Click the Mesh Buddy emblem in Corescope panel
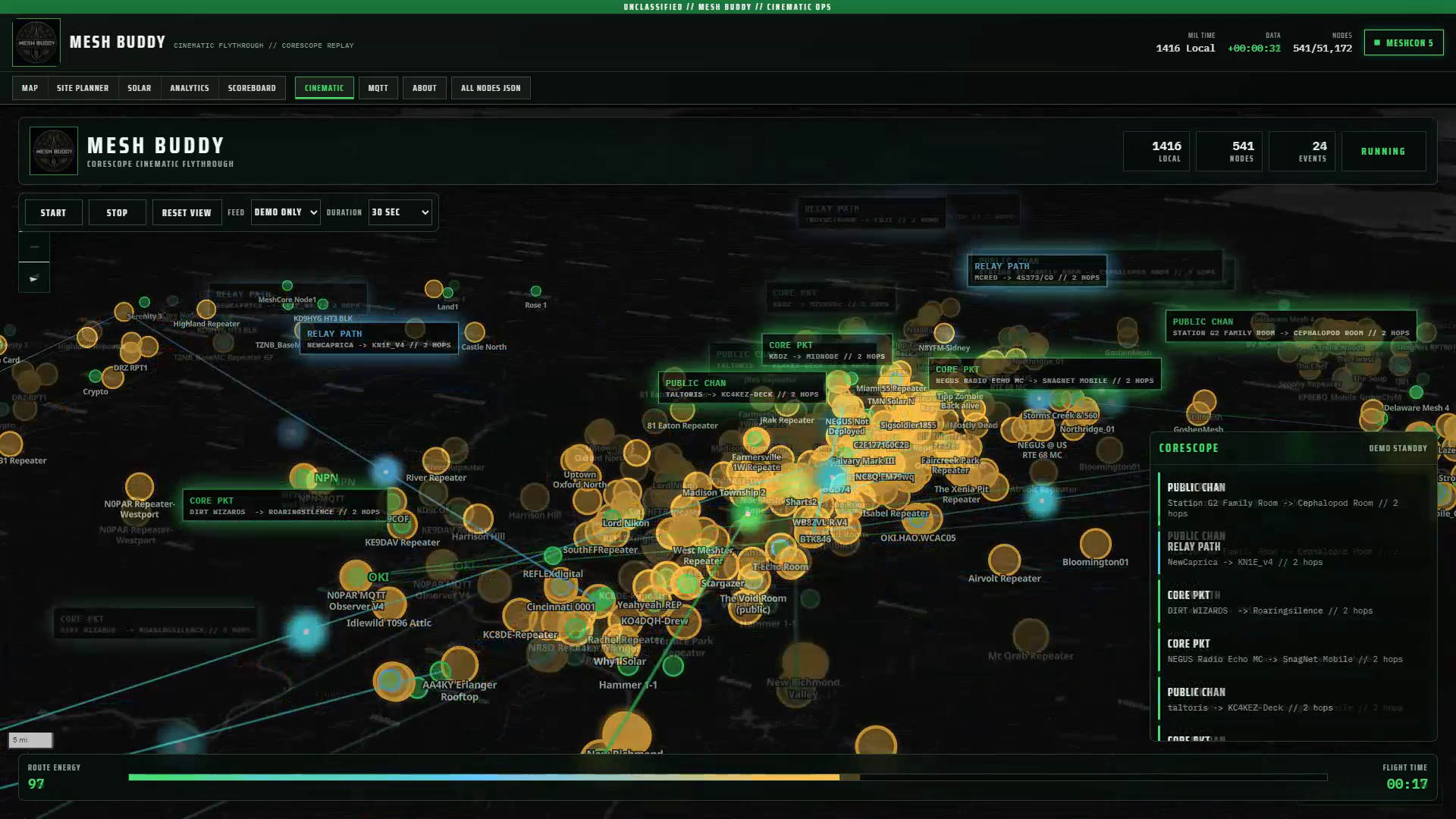Viewport: 1456px width, 819px height. (x=54, y=151)
